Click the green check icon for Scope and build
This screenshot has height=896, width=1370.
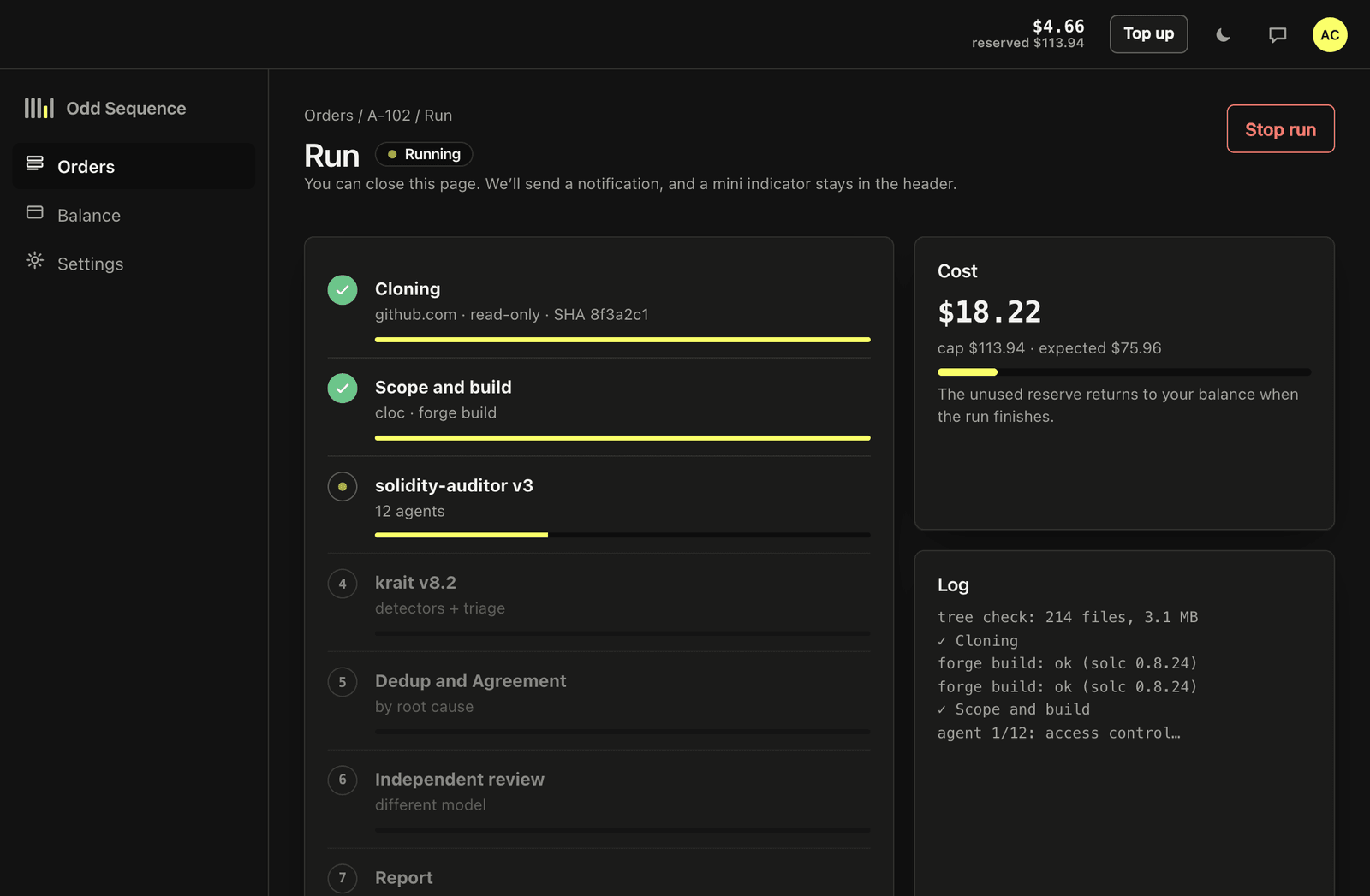342,389
